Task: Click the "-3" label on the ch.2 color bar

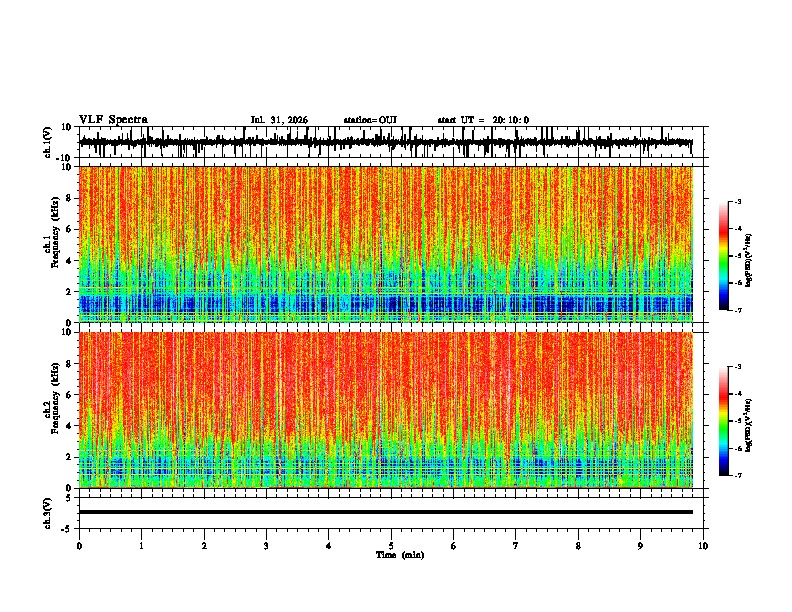Action: click(737, 367)
